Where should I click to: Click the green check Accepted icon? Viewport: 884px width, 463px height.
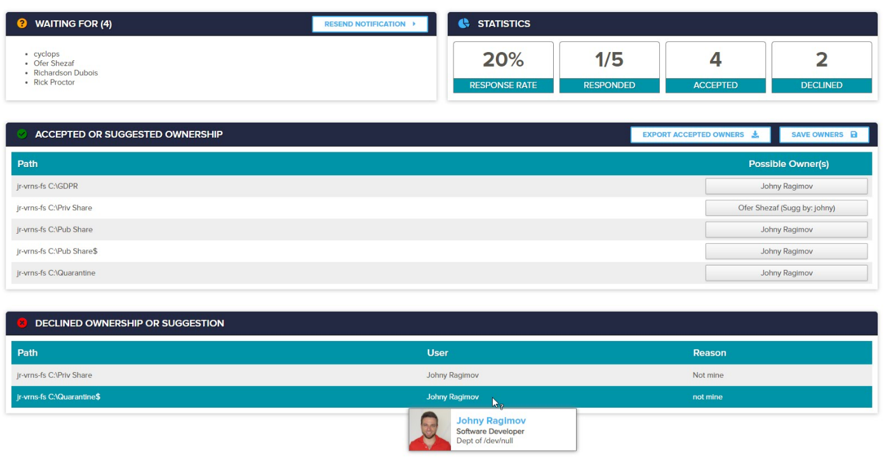22,134
